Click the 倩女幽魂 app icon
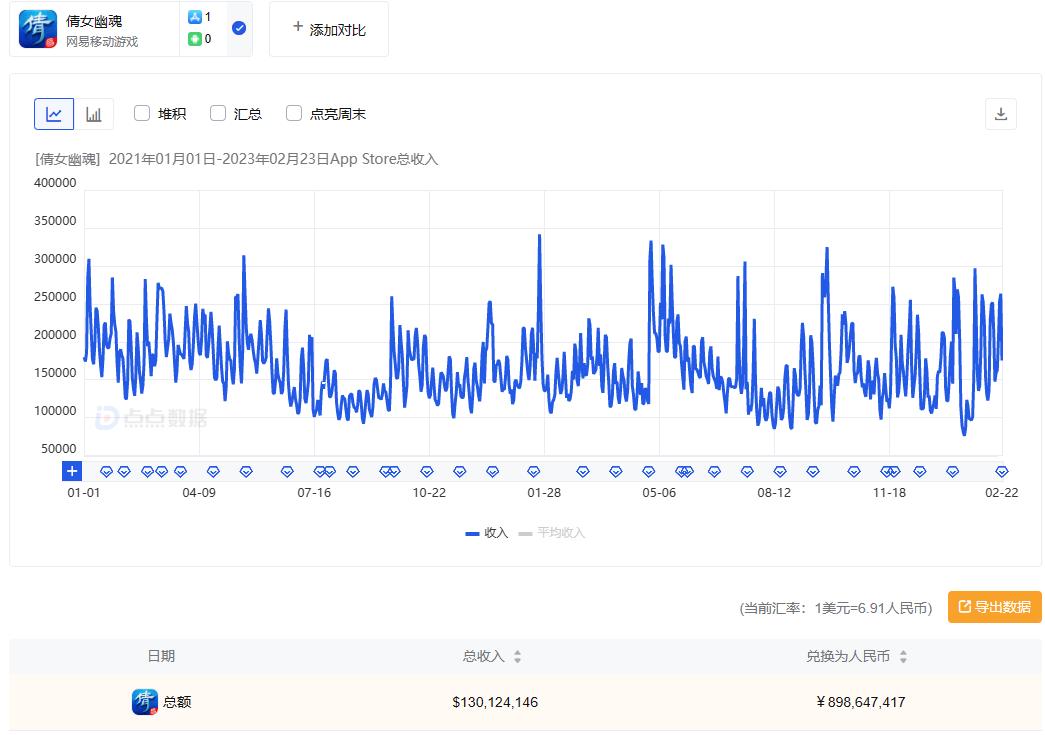Viewport: 1045px width, 735px height. 37,29
